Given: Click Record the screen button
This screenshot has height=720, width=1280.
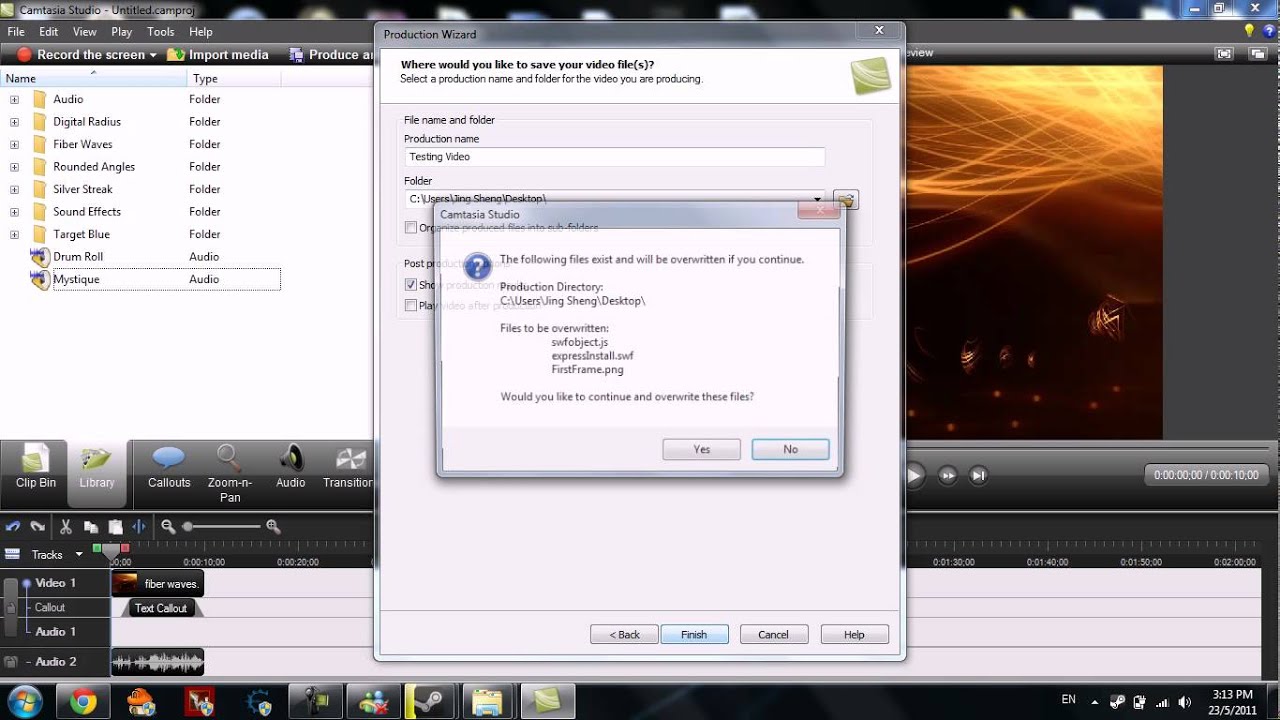Looking at the screenshot, I should (81, 55).
